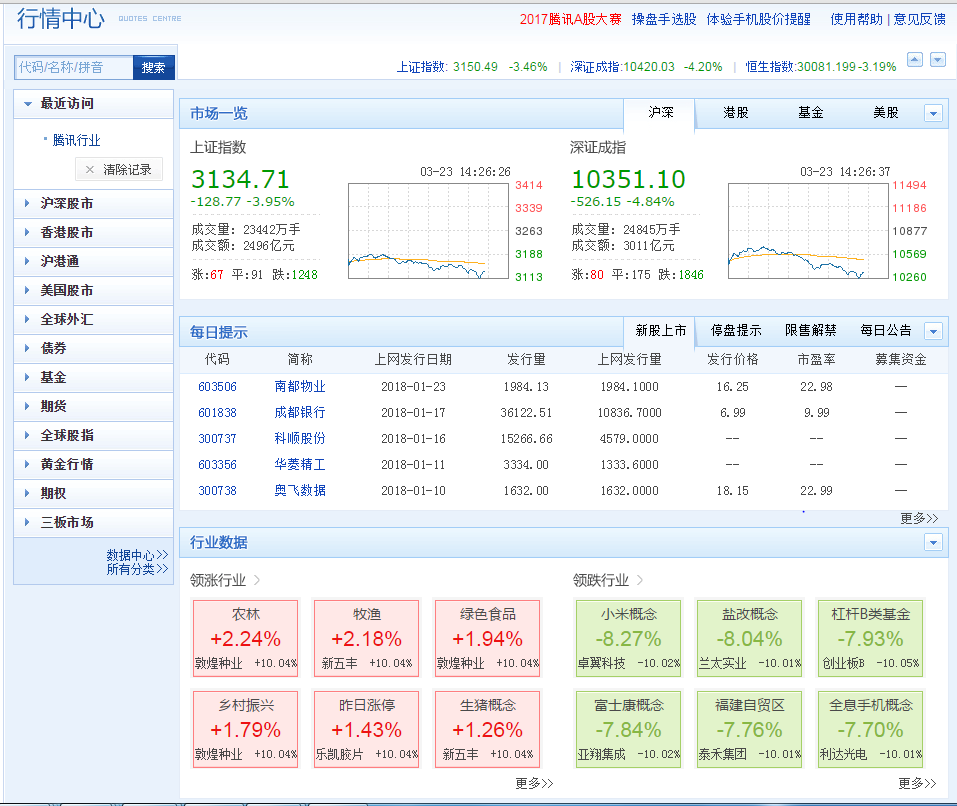
Task: Select the green 小米概念 -8.27% tile
Action: [x=628, y=636]
